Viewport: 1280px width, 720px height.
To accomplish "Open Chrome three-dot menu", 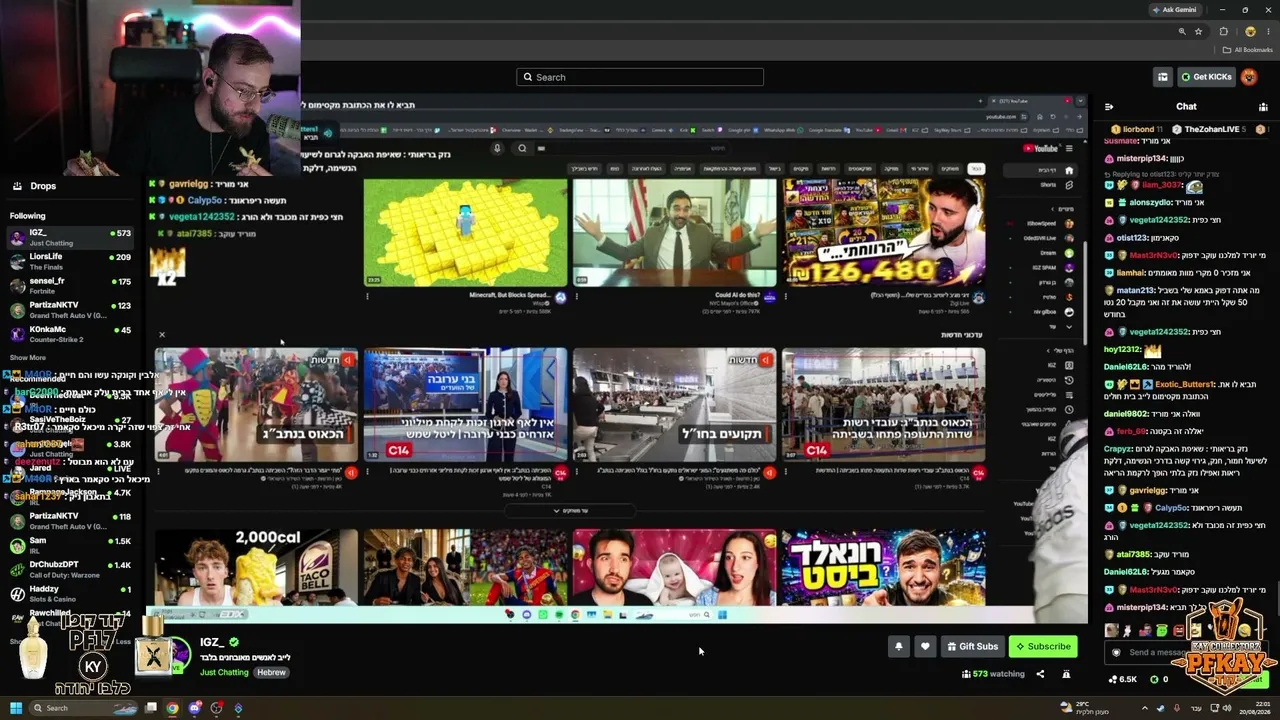I will click(x=1268, y=31).
